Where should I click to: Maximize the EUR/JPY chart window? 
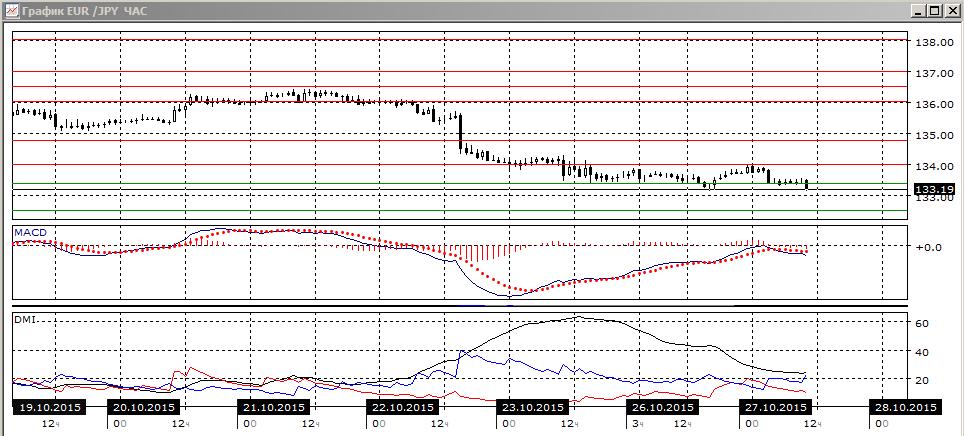pyautogui.click(x=933, y=10)
